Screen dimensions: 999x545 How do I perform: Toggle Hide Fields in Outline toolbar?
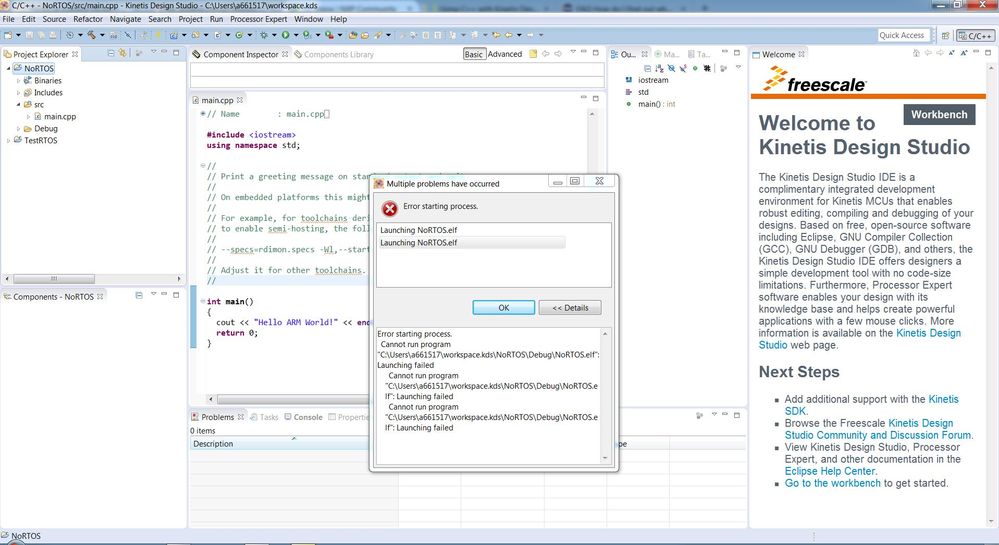click(671, 68)
